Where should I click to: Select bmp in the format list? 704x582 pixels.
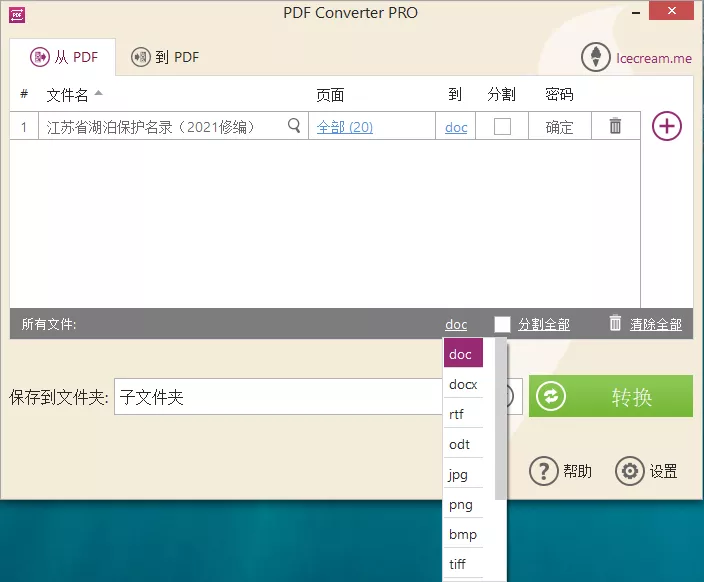click(463, 534)
